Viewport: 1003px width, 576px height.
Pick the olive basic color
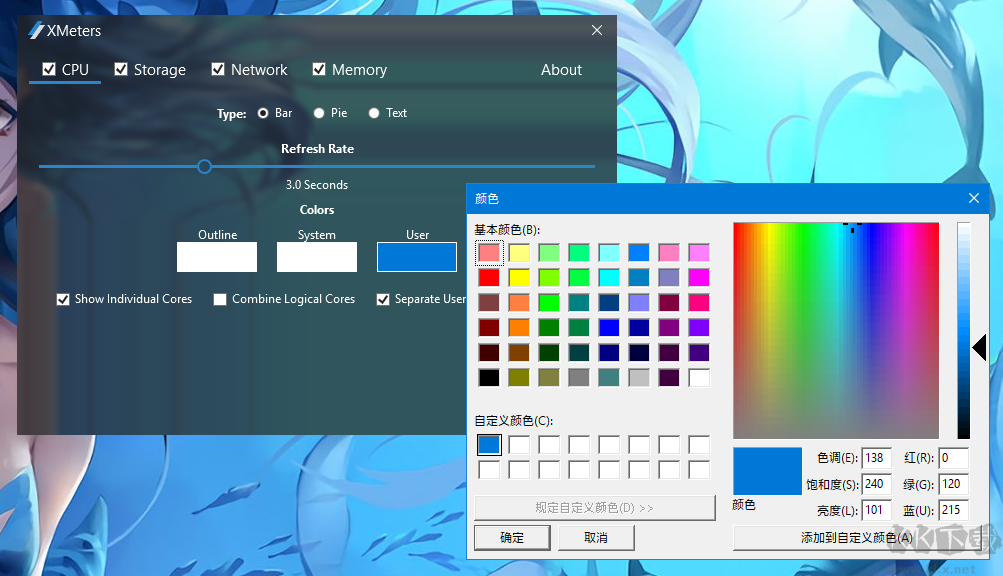[x=519, y=378]
